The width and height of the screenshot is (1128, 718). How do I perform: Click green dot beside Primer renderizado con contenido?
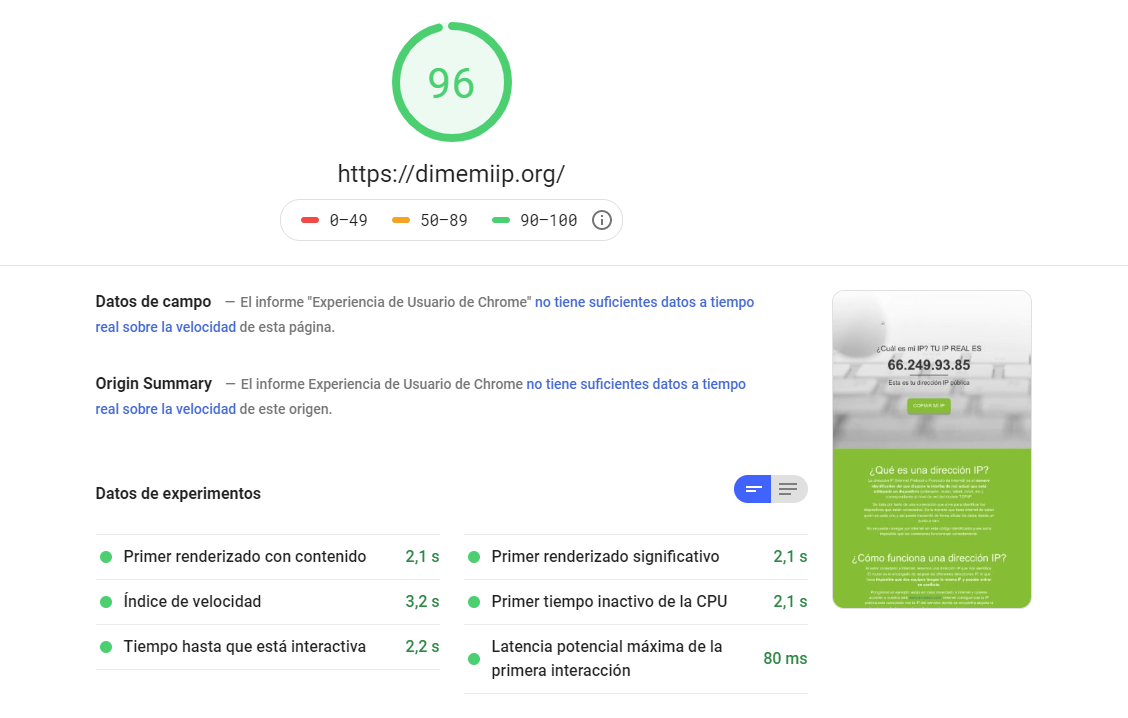(x=106, y=556)
